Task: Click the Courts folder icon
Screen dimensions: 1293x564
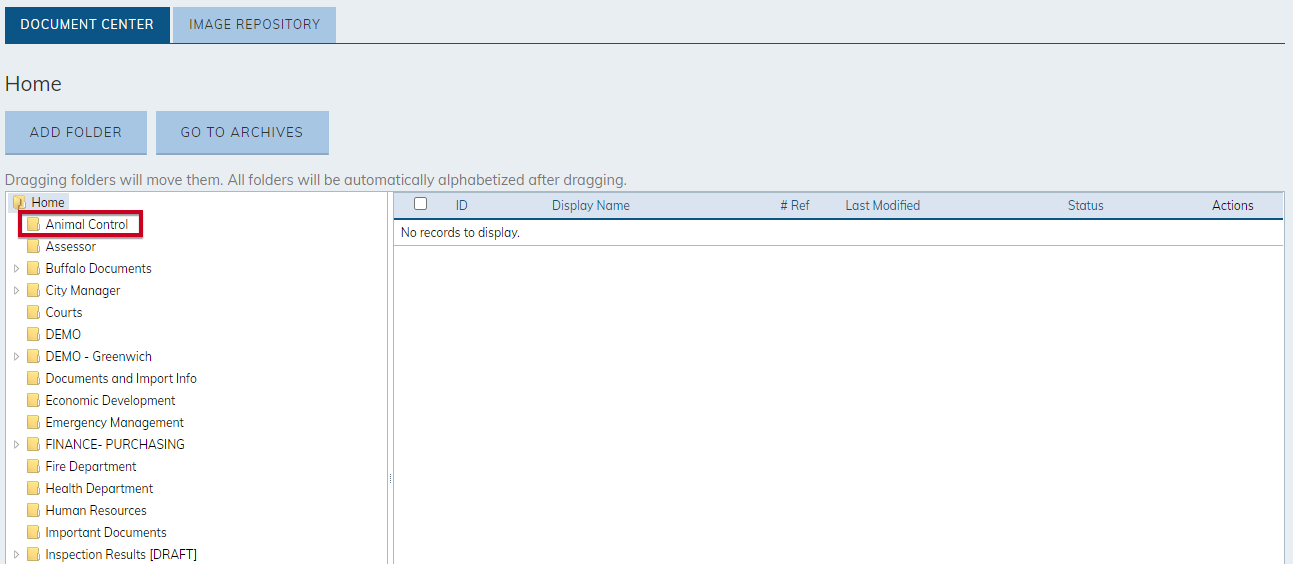Action: pyautogui.click(x=33, y=313)
